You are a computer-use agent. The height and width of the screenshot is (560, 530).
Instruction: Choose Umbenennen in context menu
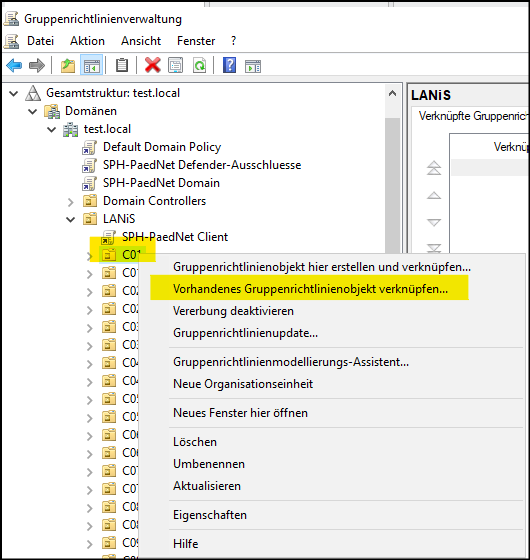332,464
